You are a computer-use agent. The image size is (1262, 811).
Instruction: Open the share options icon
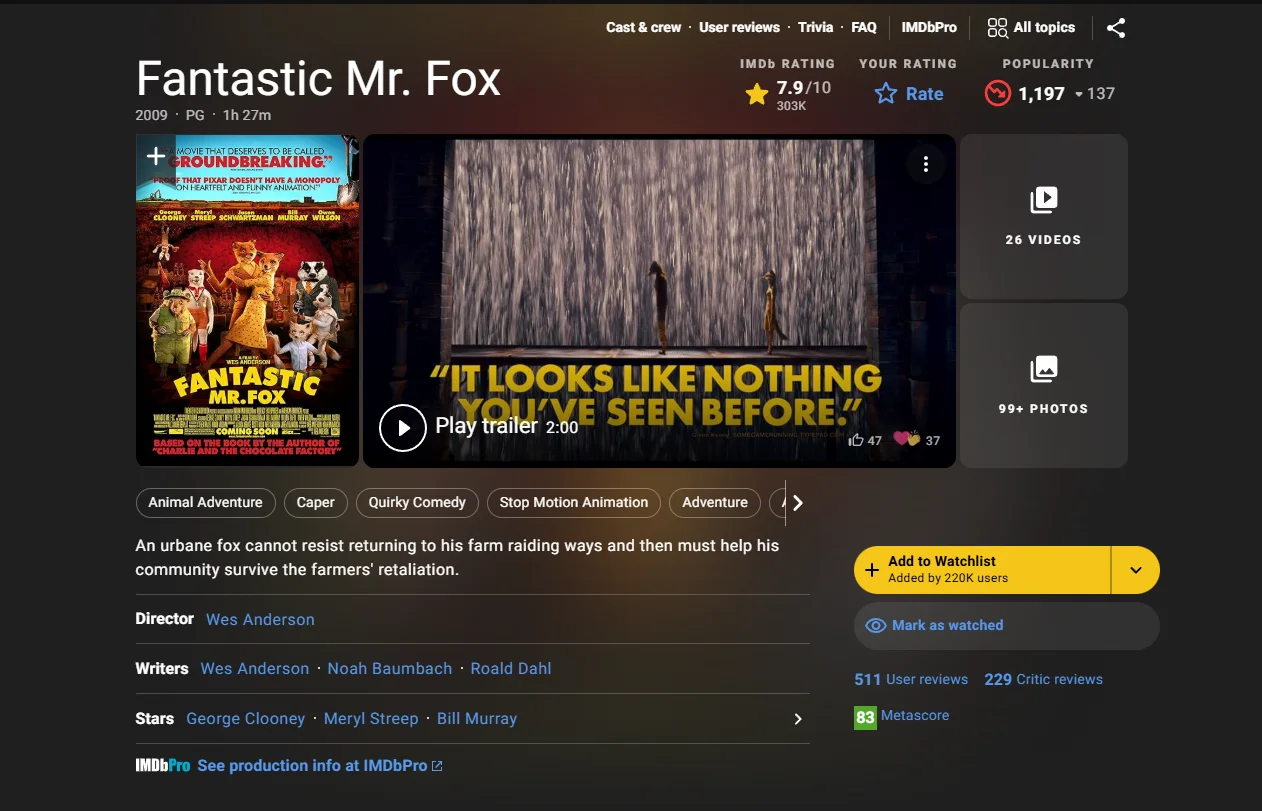pyautogui.click(x=1116, y=28)
